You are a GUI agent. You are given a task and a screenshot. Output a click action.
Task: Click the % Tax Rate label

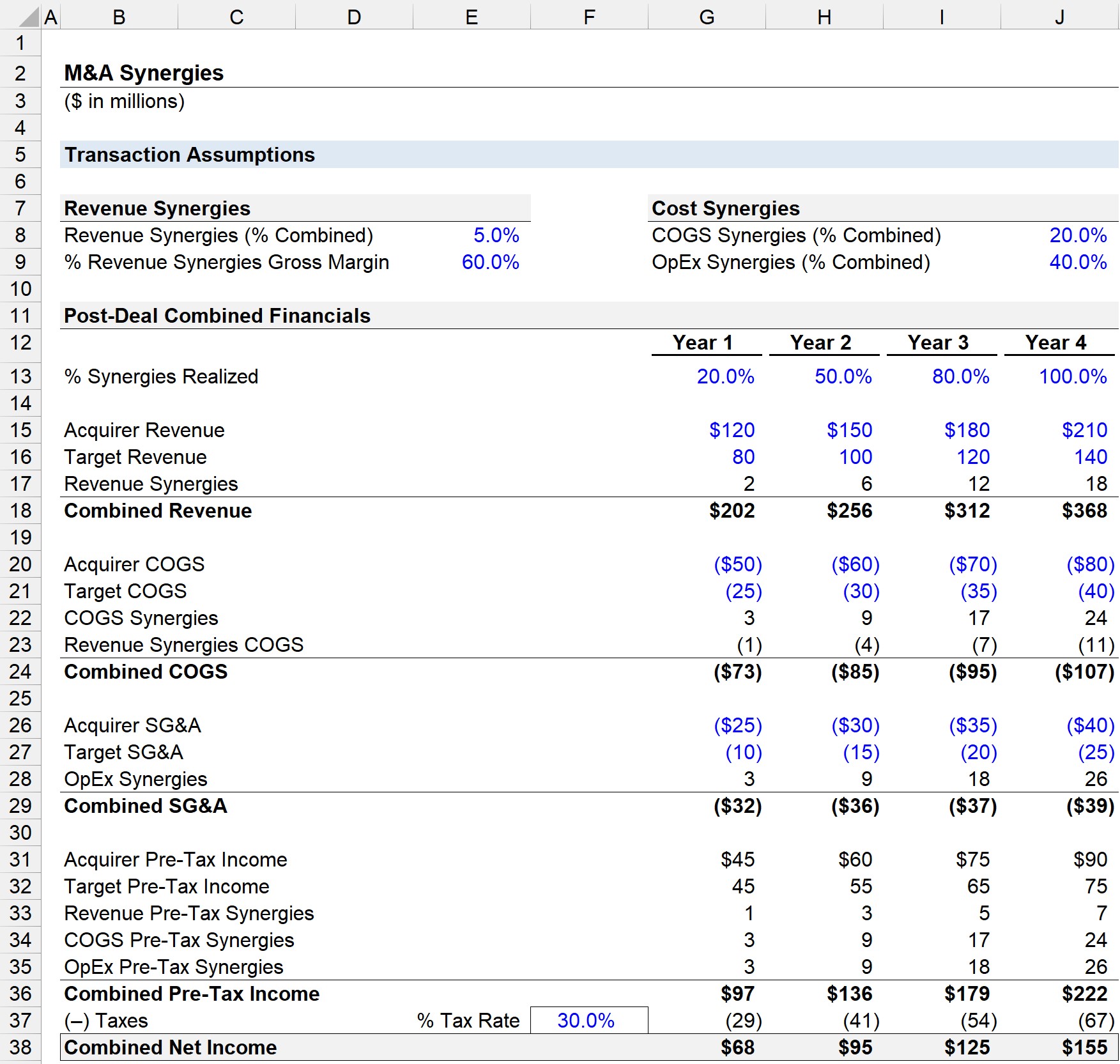[468, 1021]
